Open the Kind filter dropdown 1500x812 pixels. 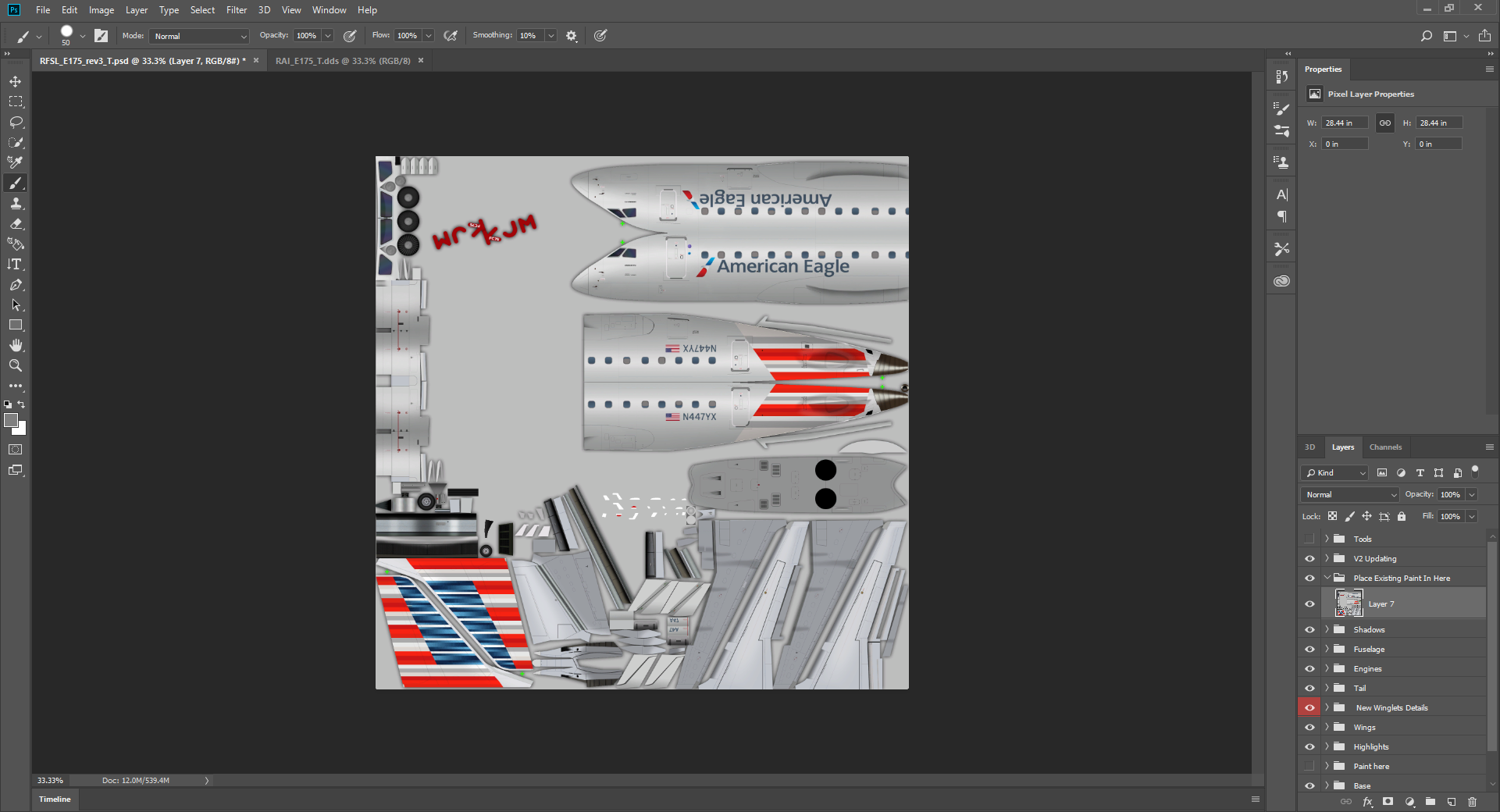pos(1334,472)
